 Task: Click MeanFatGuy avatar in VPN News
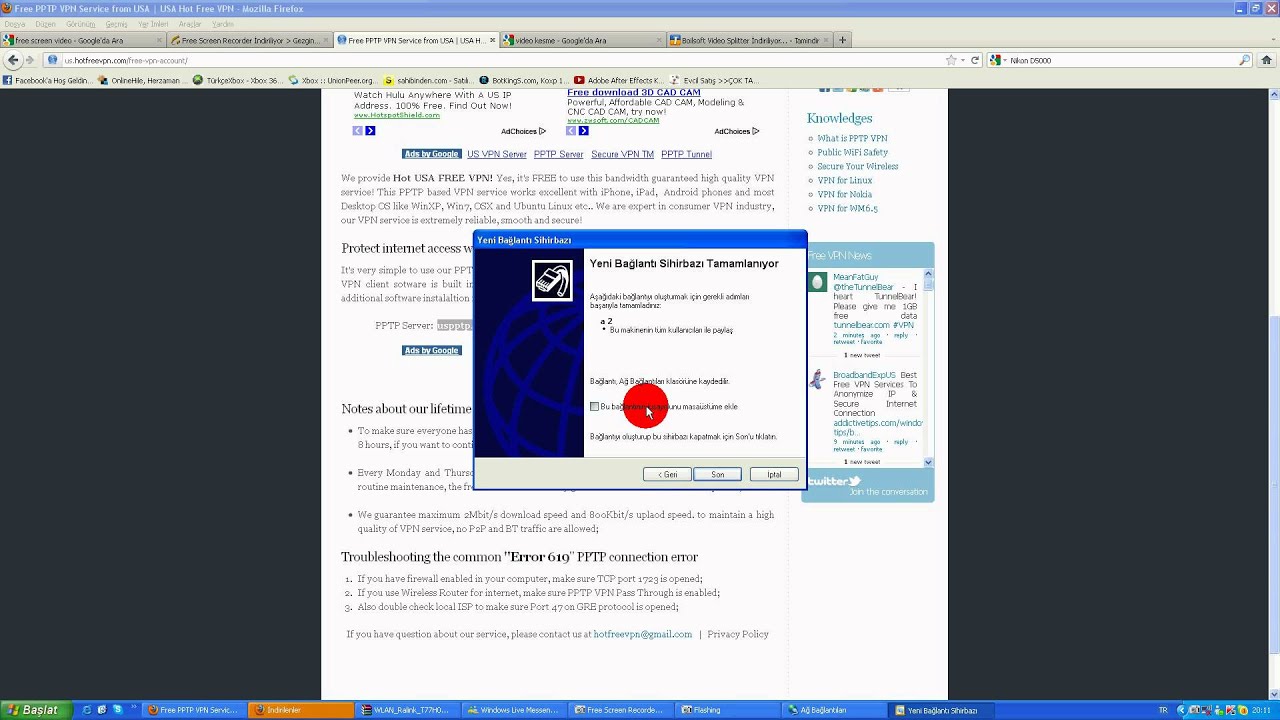[x=818, y=282]
